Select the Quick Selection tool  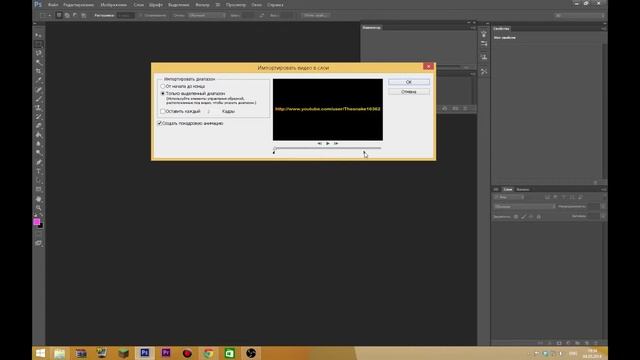click(x=38, y=62)
